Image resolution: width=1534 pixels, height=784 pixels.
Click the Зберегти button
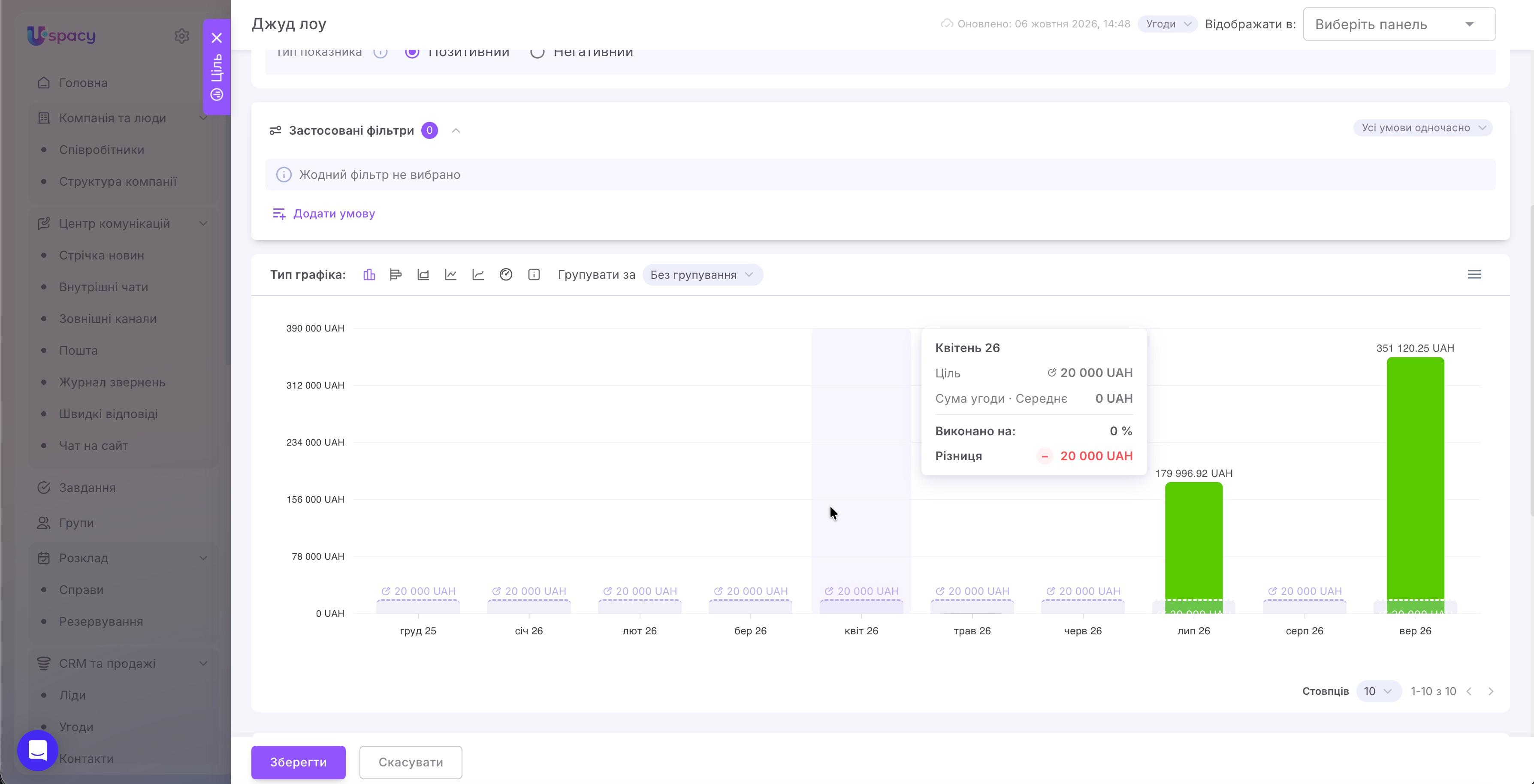298,762
